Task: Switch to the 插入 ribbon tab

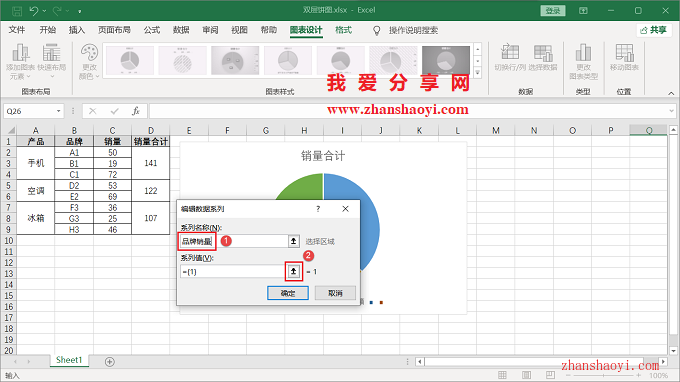Action: pyautogui.click(x=77, y=30)
